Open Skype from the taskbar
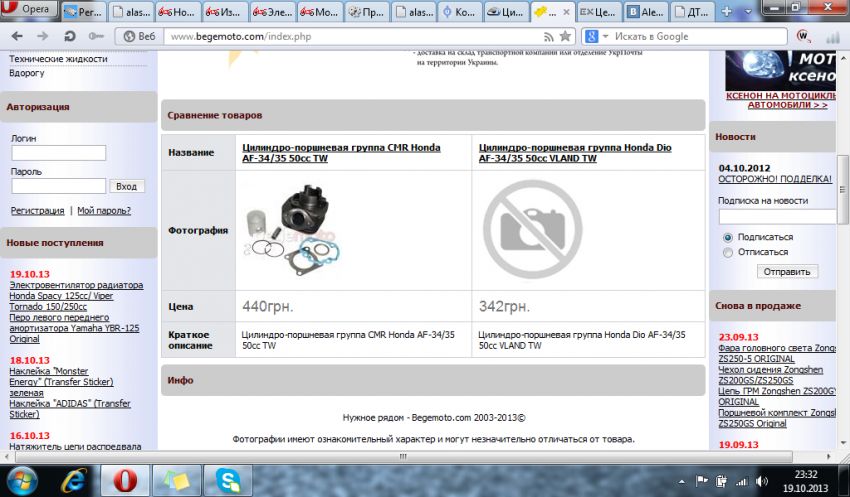Image resolution: width=850 pixels, height=497 pixels. 228,481
